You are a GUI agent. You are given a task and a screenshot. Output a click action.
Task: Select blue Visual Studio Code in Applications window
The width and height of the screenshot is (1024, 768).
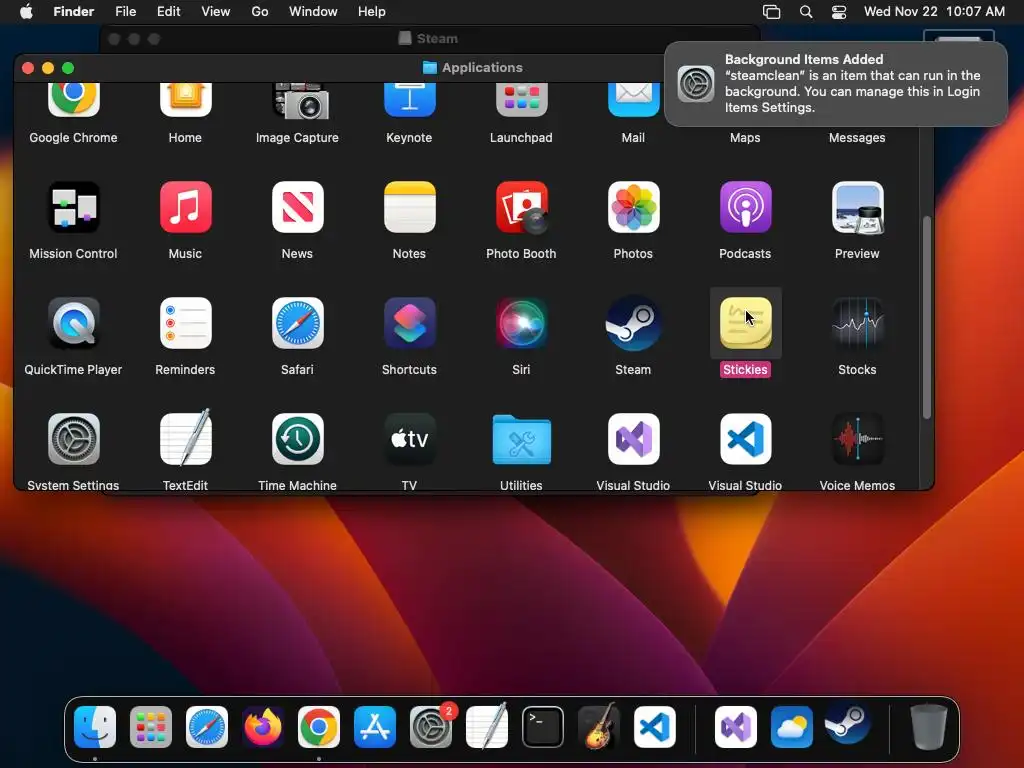tap(745, 439)
